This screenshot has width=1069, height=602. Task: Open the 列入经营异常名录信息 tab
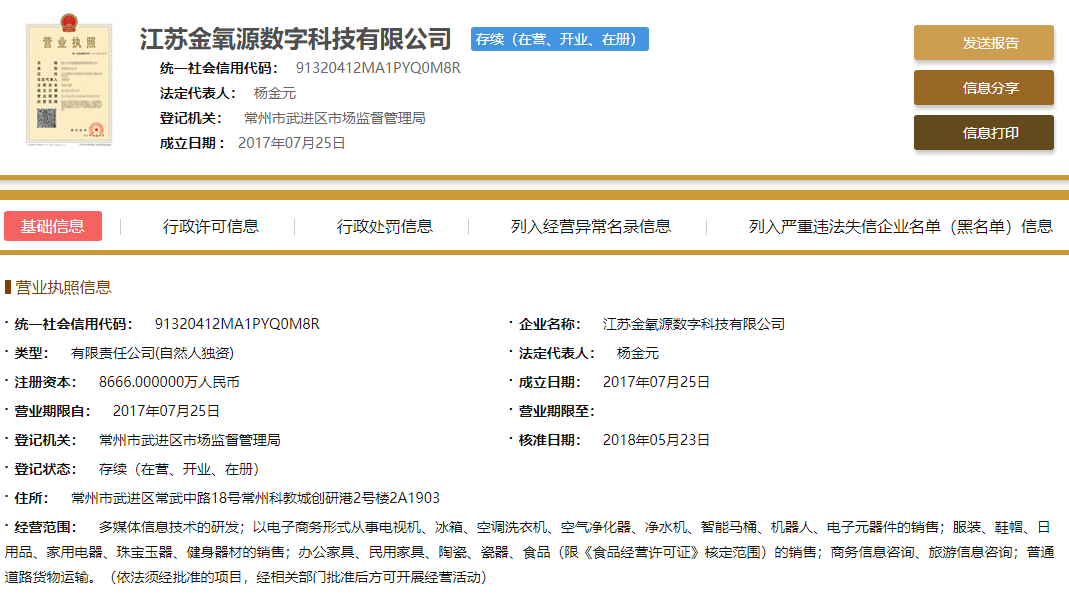pyautogui.click(x=590, y=226)
